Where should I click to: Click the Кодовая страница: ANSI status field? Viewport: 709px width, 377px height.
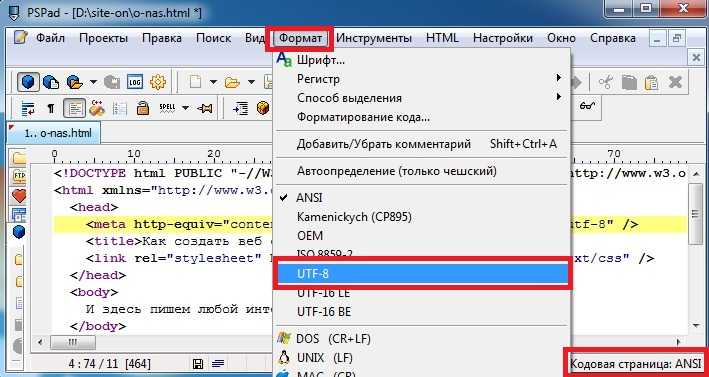tap(636, 364)
